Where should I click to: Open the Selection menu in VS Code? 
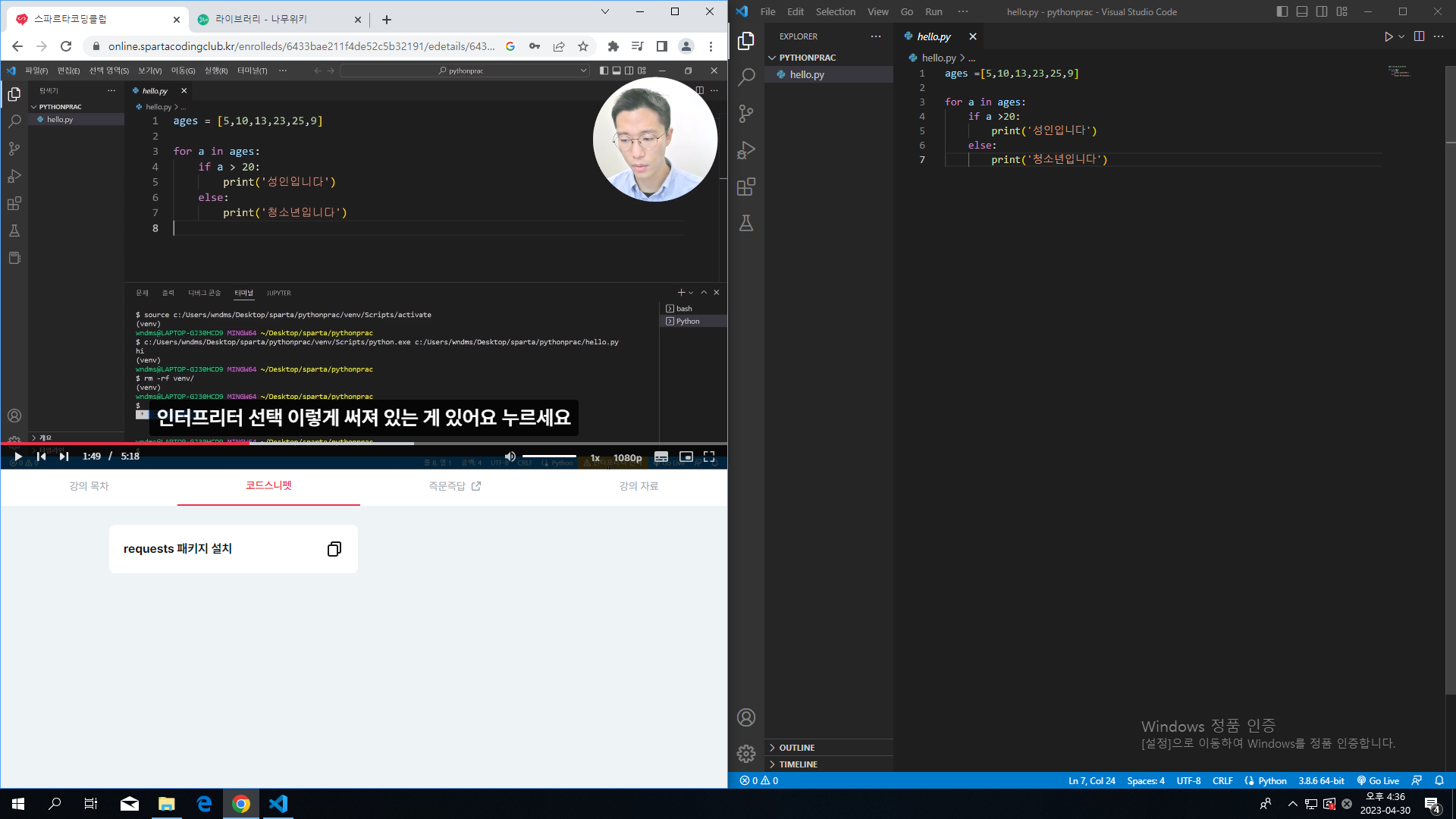pyautogui.click(x=835, y=11)
